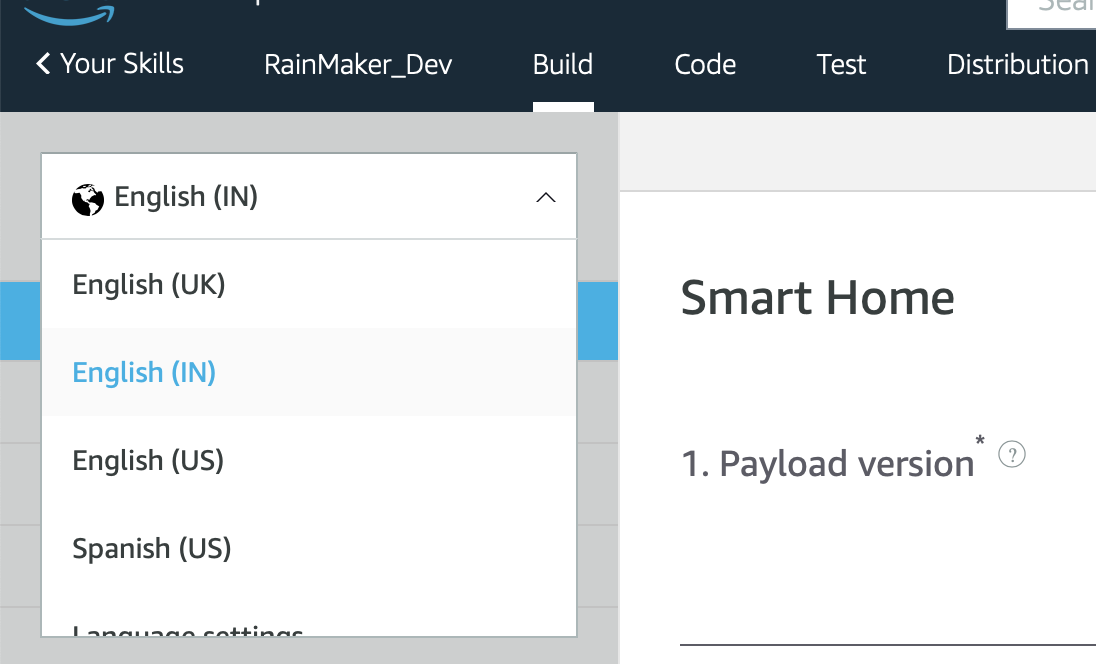Screen dimensions: 1096x664
Task: Open the RainMaker_Dev skill name
Action: point(358,65)
